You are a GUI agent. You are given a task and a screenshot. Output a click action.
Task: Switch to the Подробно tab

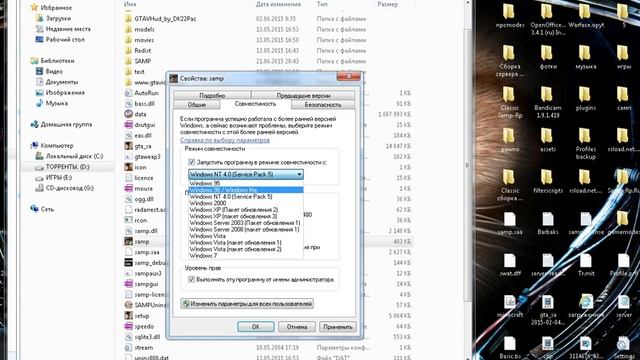tap(212, 96)
